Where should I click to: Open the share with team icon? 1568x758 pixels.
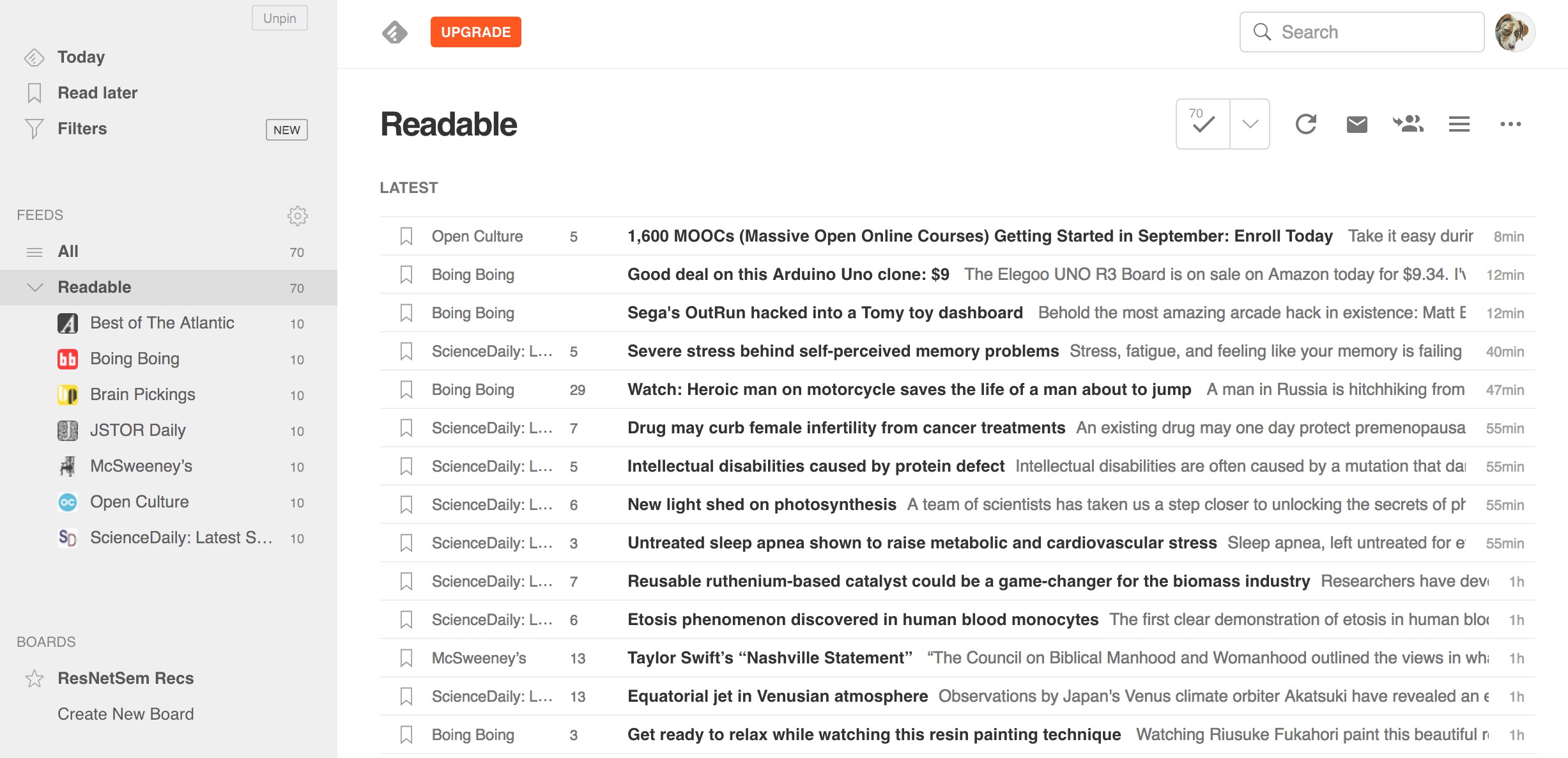[1408, 124]
